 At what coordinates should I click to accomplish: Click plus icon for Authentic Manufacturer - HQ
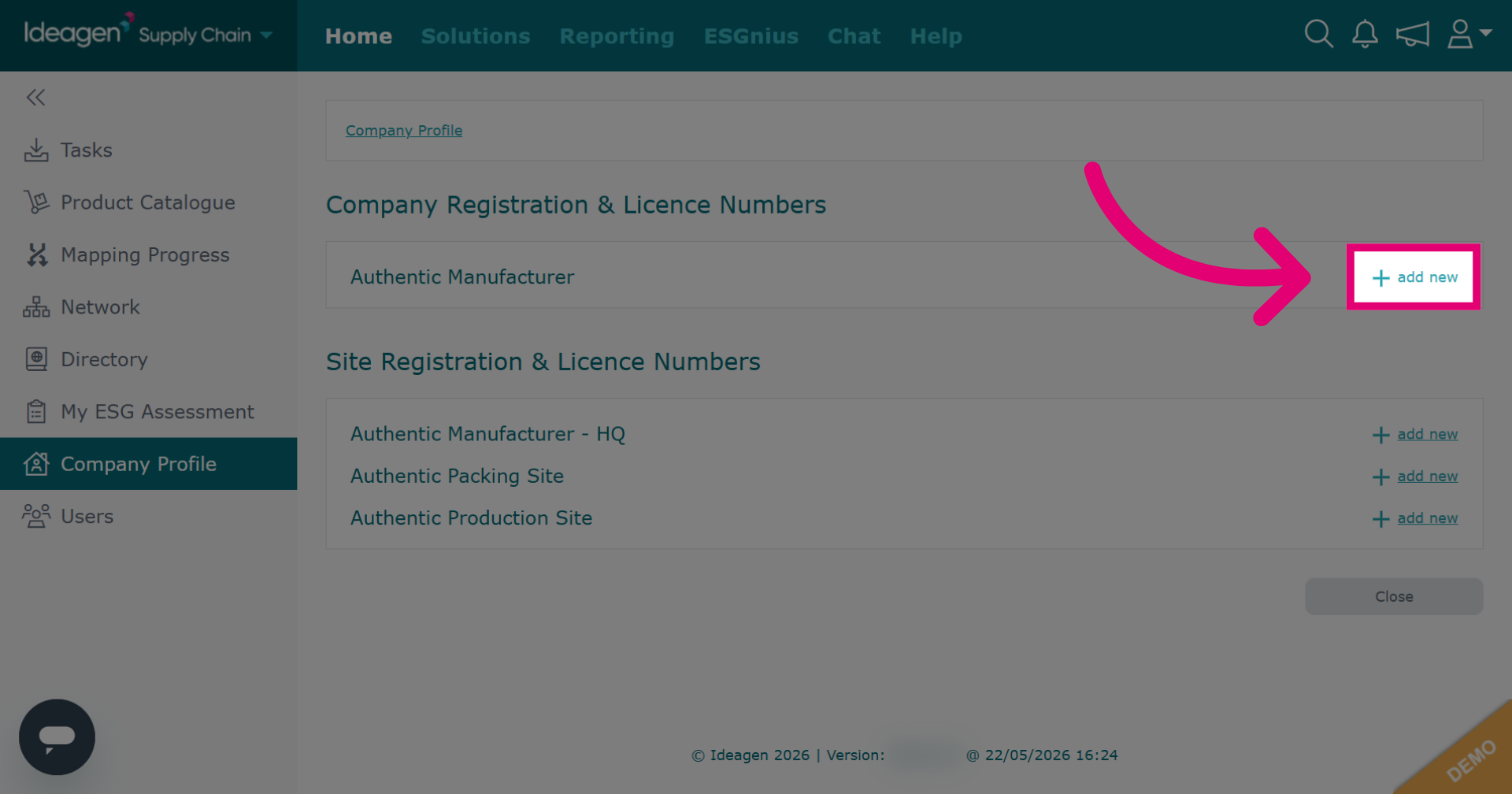[x=1380, y=435]
